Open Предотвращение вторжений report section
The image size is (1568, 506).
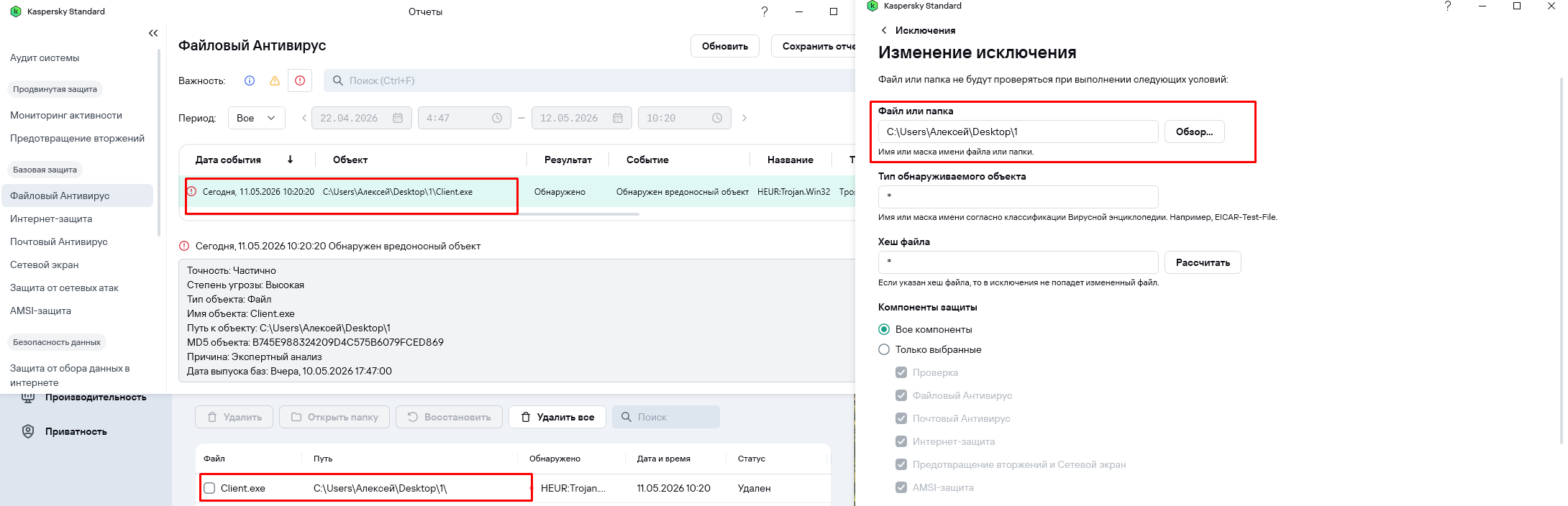coord(77,138)
